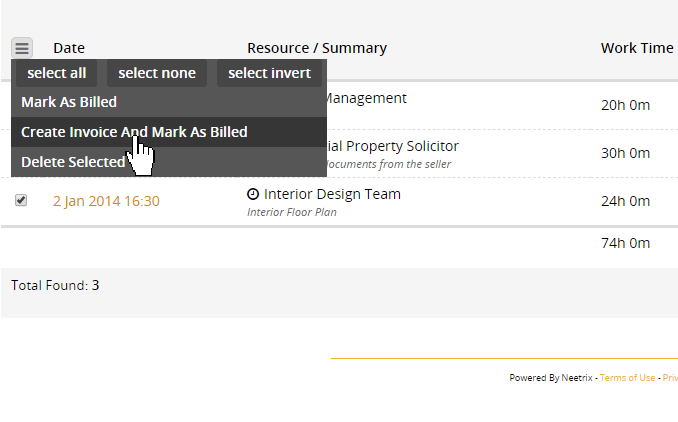
Task: Open the partially visible Privacy footer link
Action: [670, 377]
